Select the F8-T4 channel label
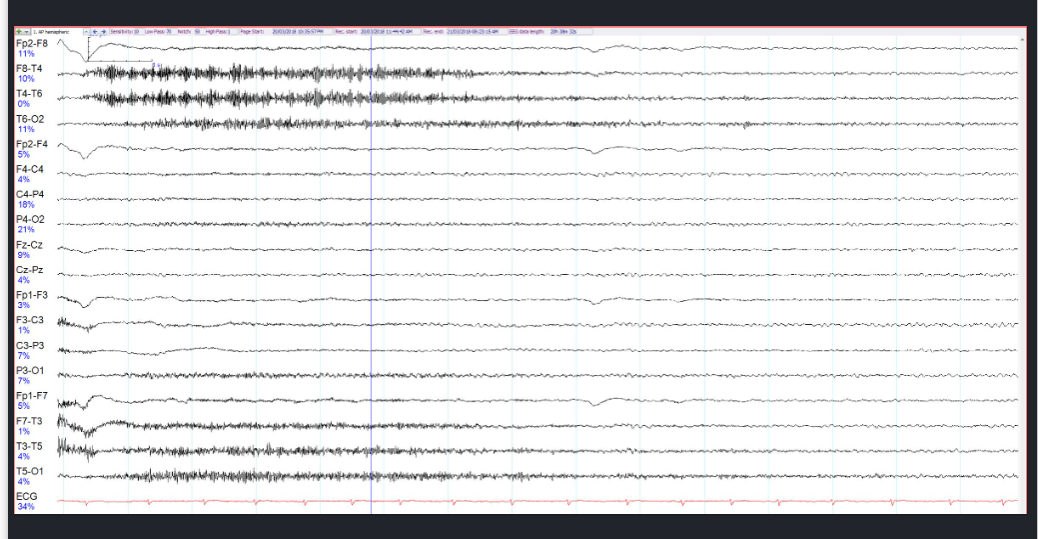 pyautogui.click(x=29, y=69)
